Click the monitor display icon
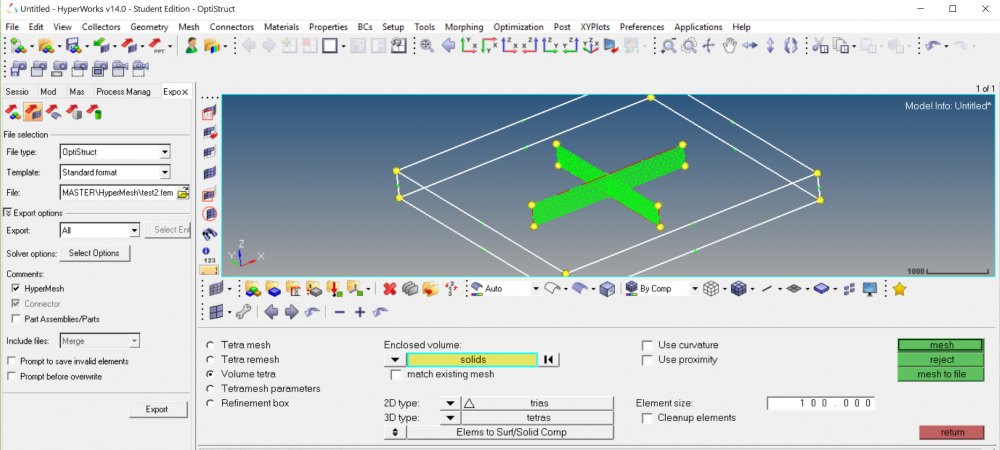Image resolution: width=1000 pixels, height=450 pixels. click(869, 289)
